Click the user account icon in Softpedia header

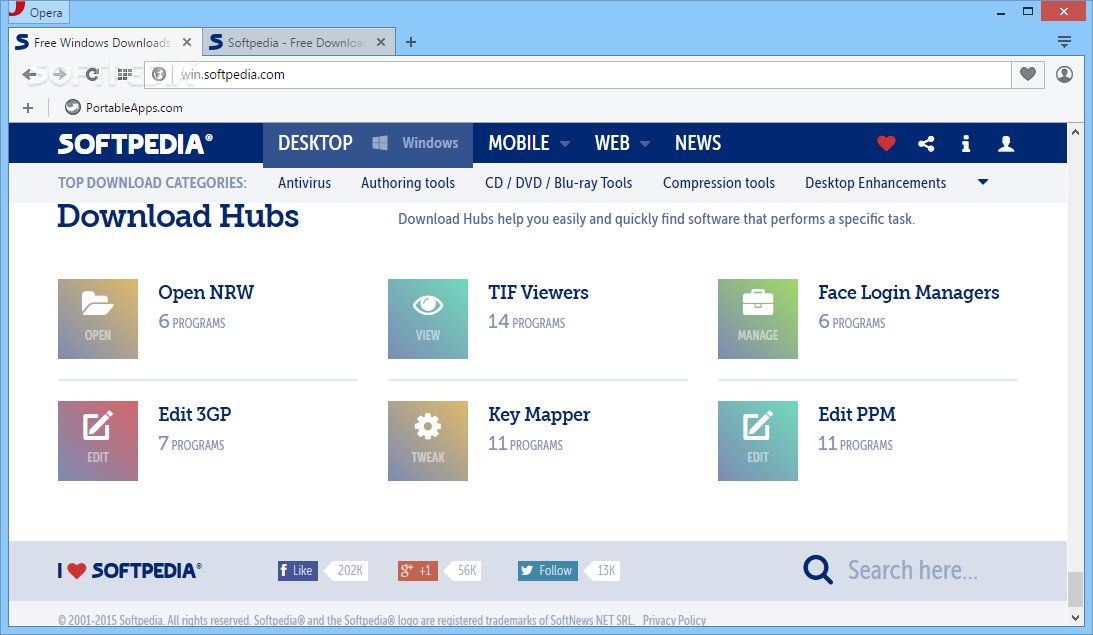click(x=1006, y=144)
